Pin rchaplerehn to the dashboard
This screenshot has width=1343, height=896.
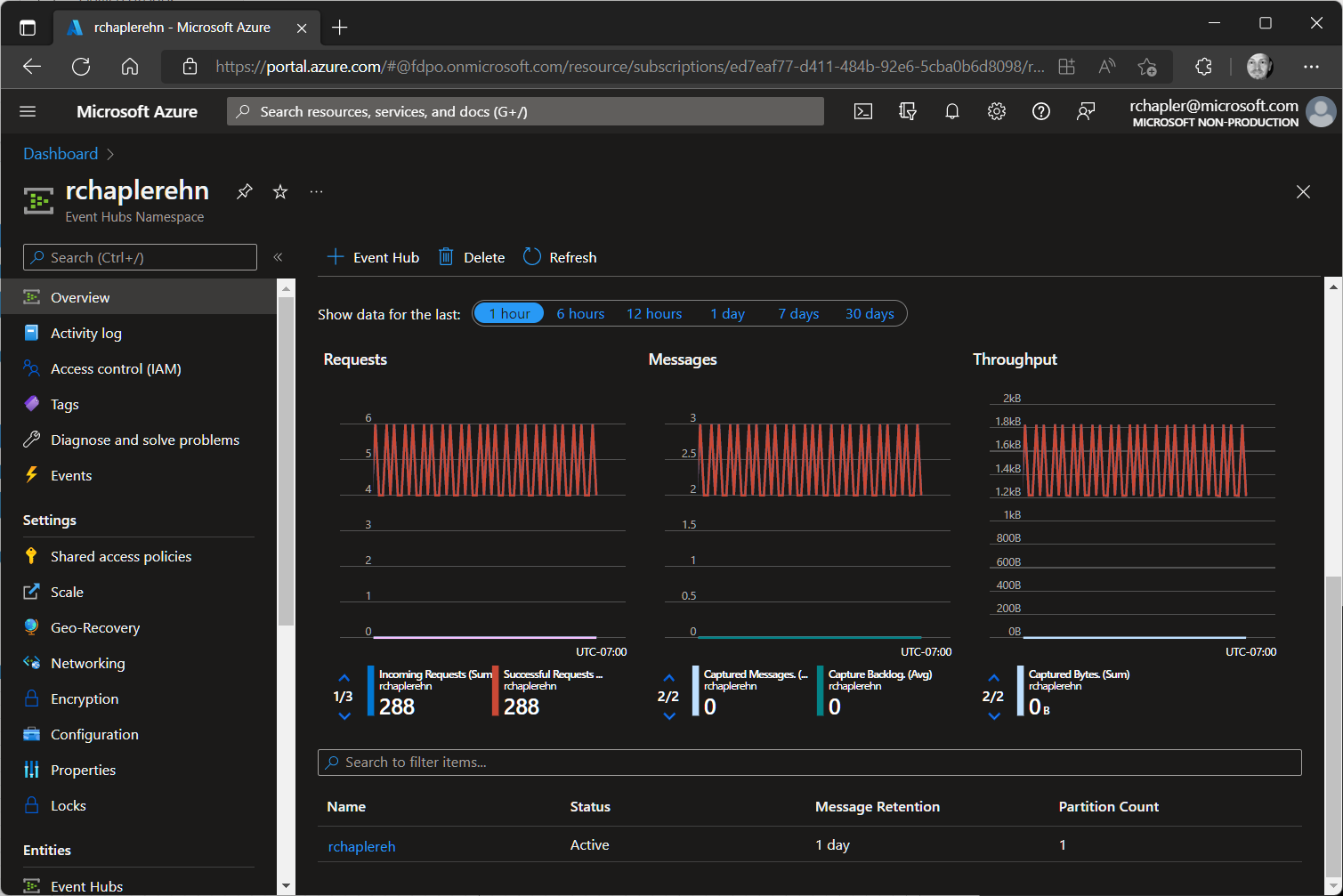(x=244, y=190)
